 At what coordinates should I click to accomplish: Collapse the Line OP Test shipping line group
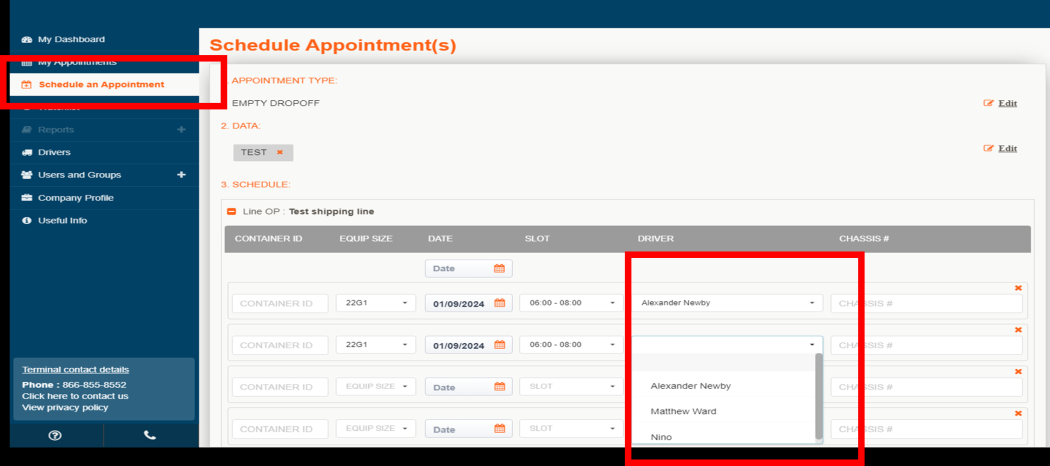232,212
